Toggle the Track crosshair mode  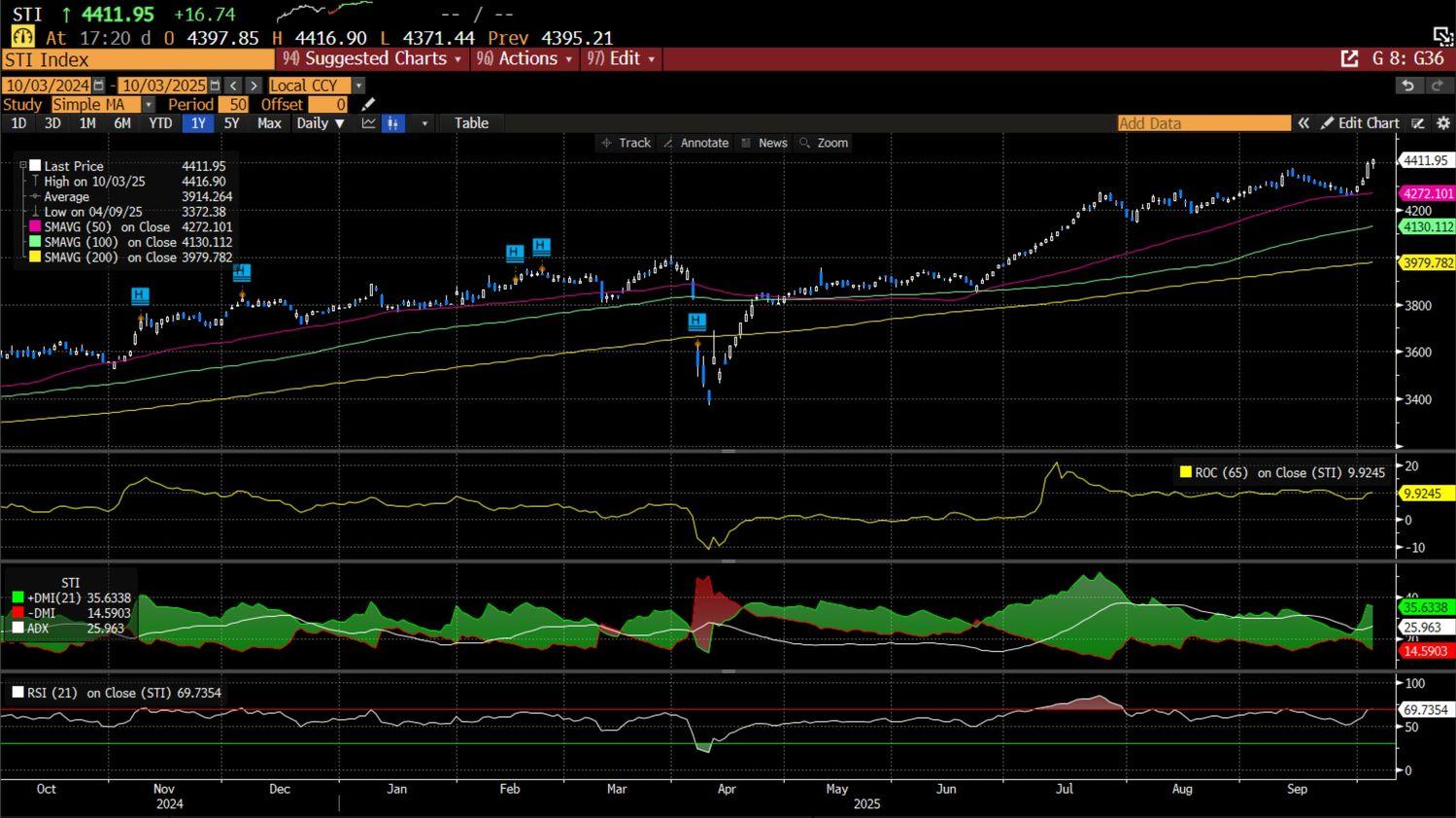626,143
